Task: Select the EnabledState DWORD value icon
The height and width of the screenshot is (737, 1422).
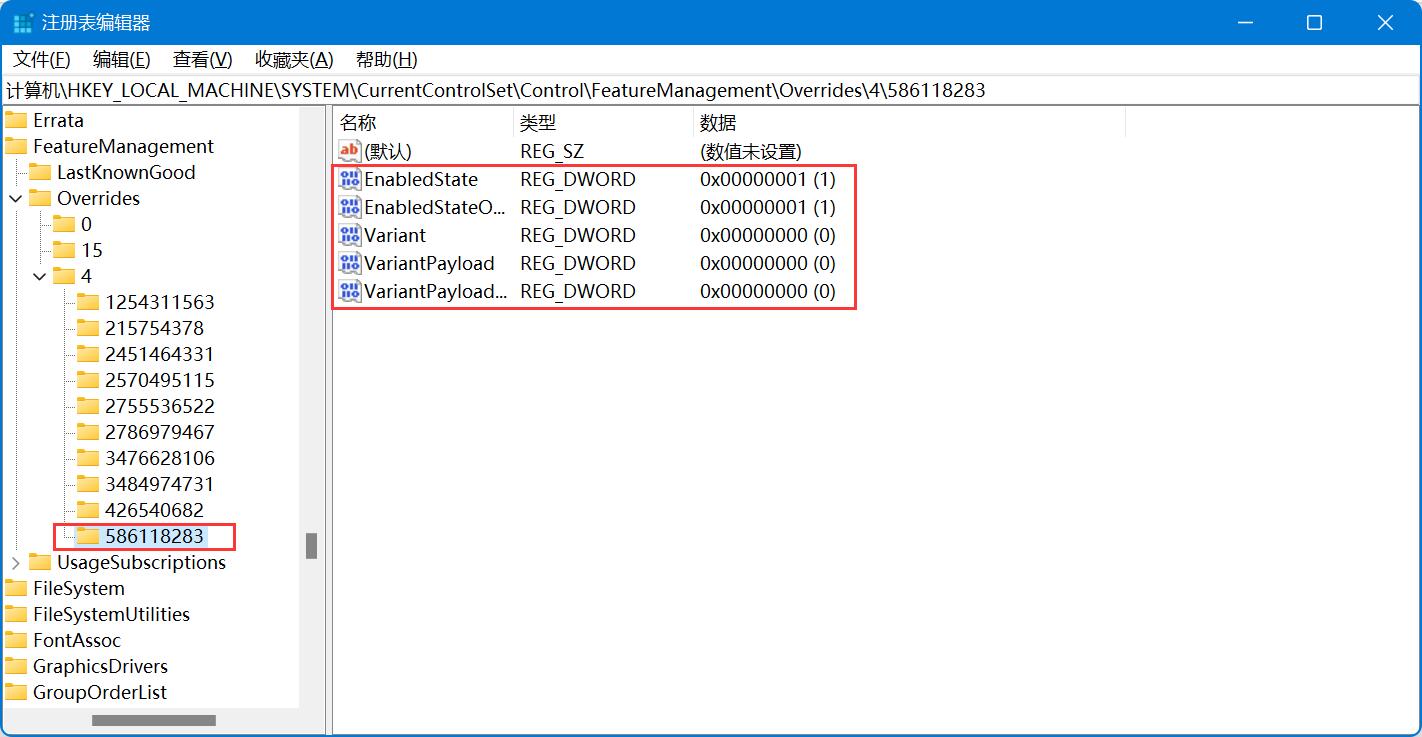Action: (x=350, y=180)
